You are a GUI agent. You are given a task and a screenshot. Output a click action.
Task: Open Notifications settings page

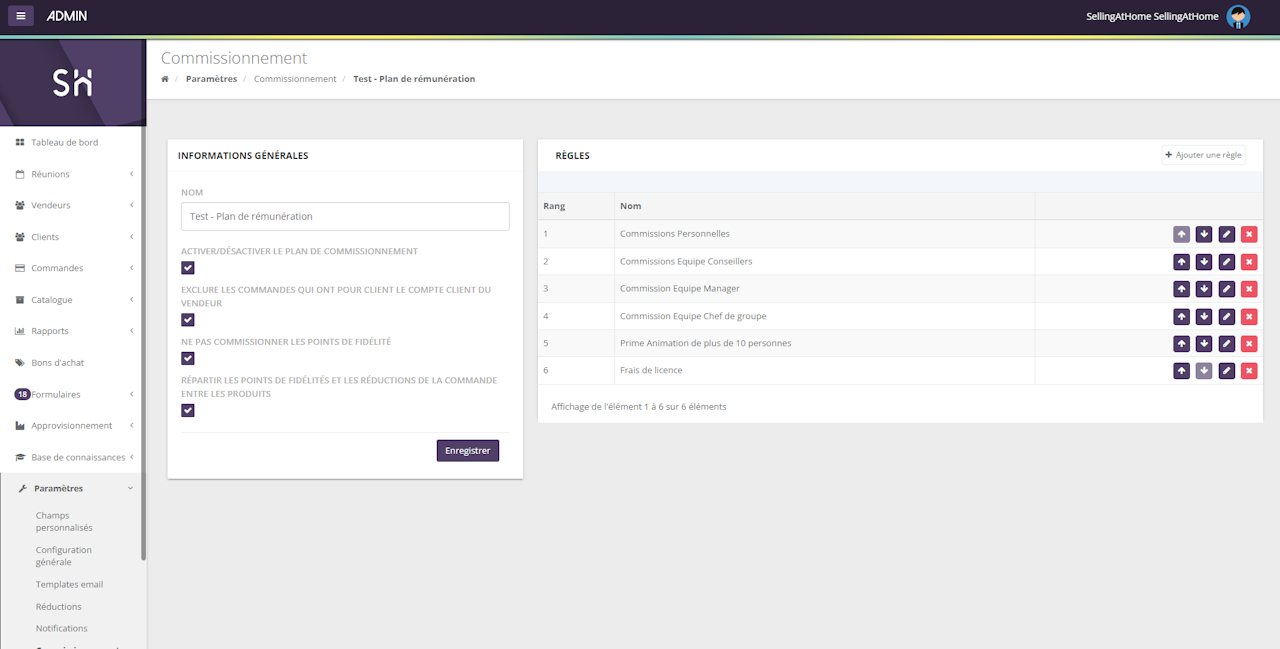tap(62, 628)
